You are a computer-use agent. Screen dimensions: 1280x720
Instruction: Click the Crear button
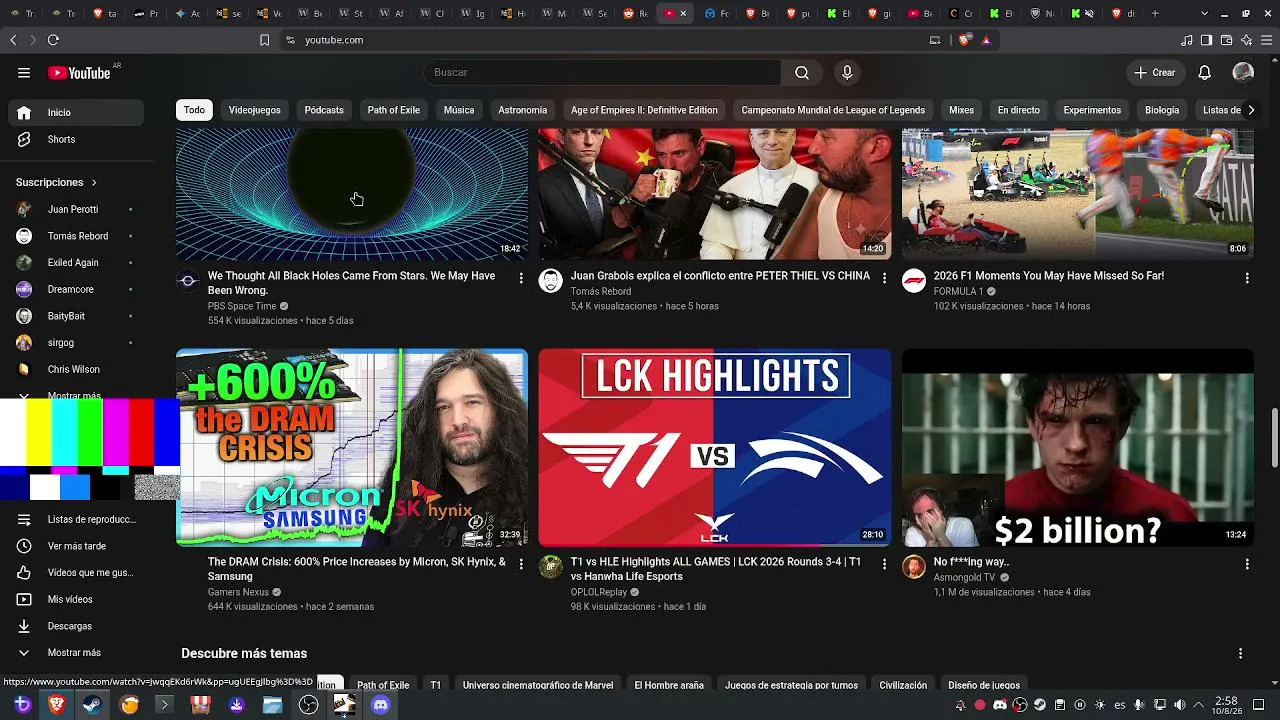[1155, 72]
